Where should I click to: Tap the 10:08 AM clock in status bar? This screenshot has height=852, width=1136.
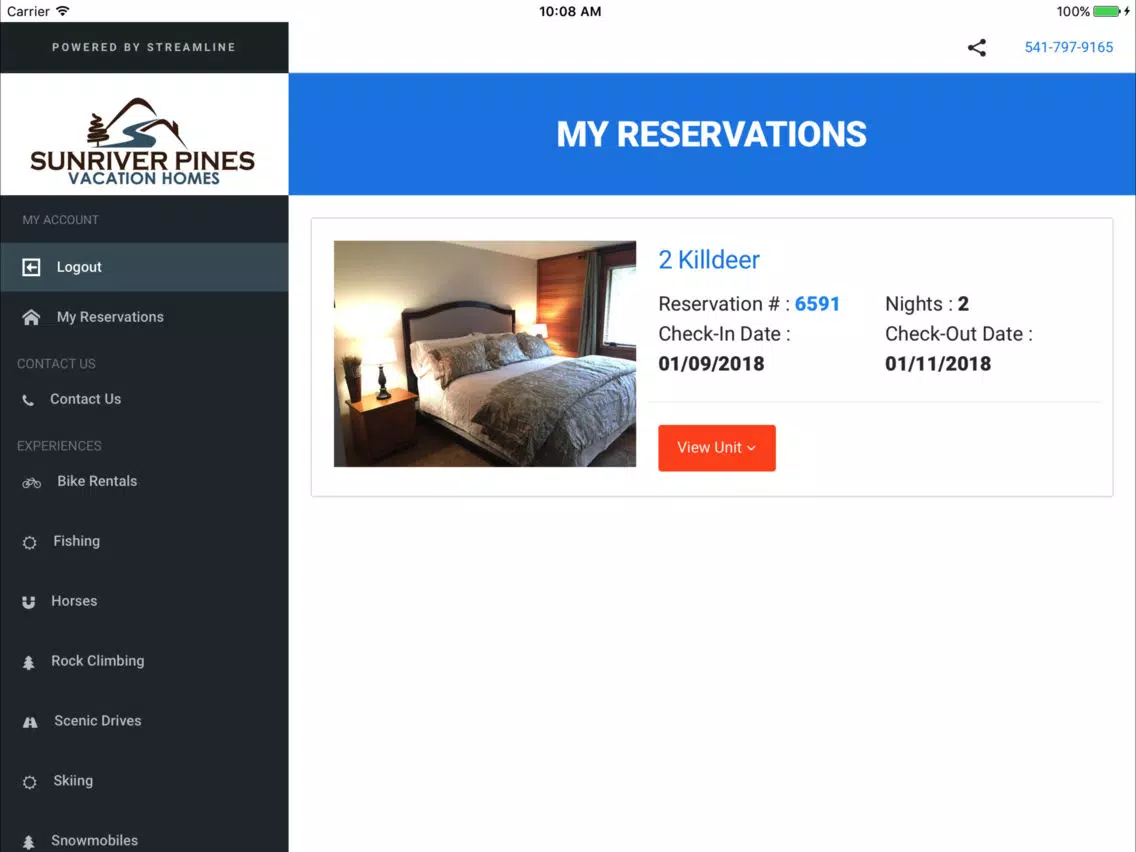(569, 12)
